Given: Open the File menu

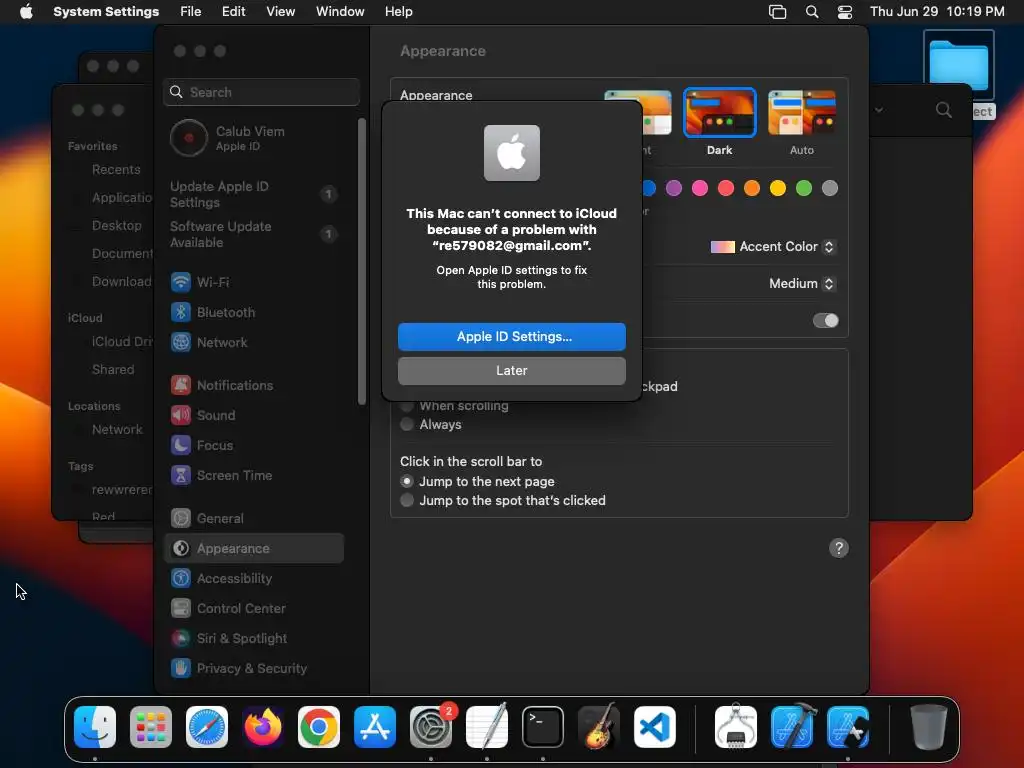Looking at the screenshot, I should click(x=191, y=12).
